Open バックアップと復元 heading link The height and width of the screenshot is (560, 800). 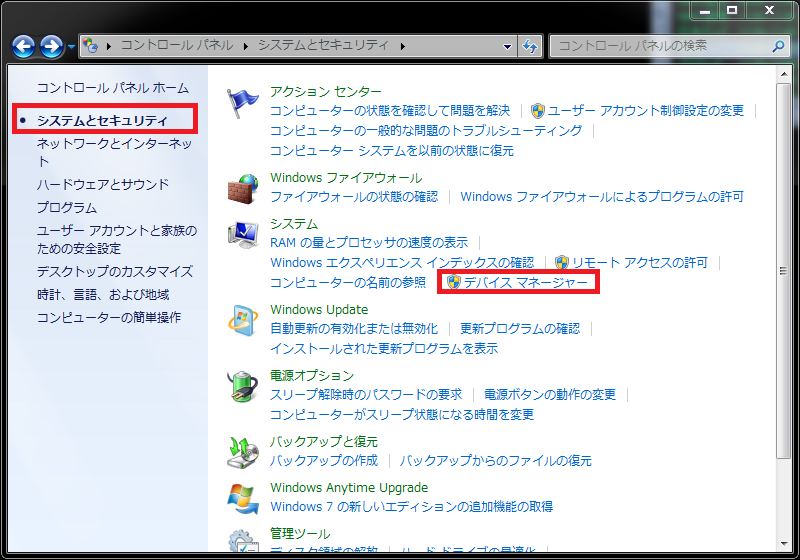pyautogui.click(x=324, y=442)
